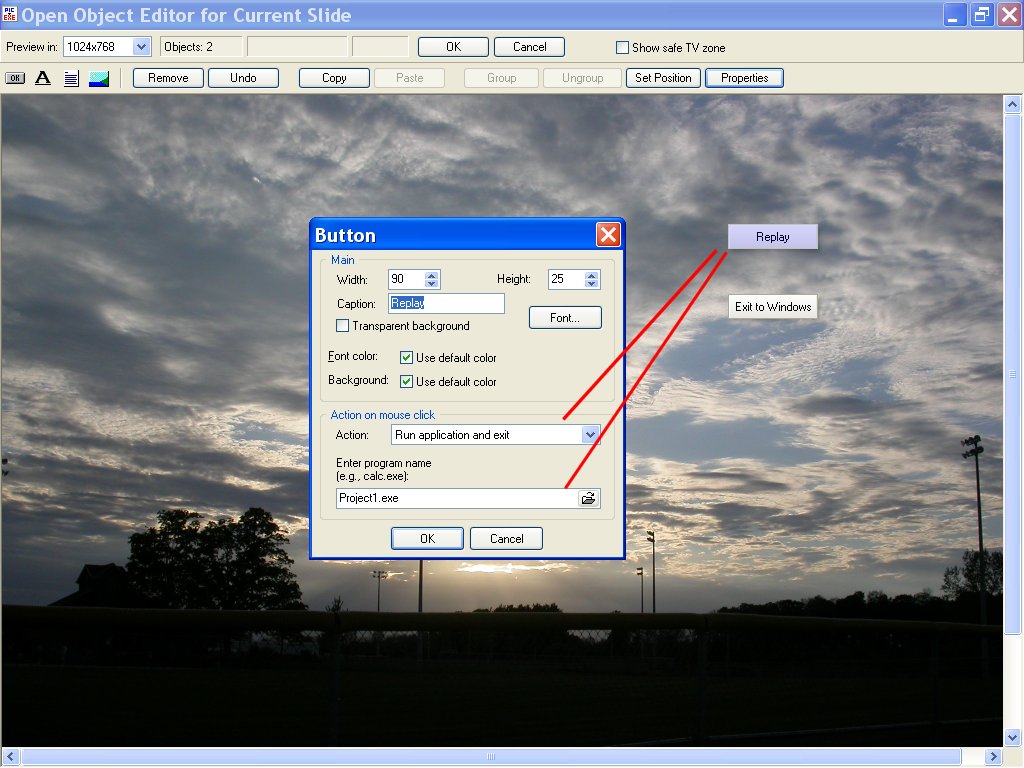Browse for program file with folder icon
The width and height of the screenshot is (1024, 768).
point(589,498)
